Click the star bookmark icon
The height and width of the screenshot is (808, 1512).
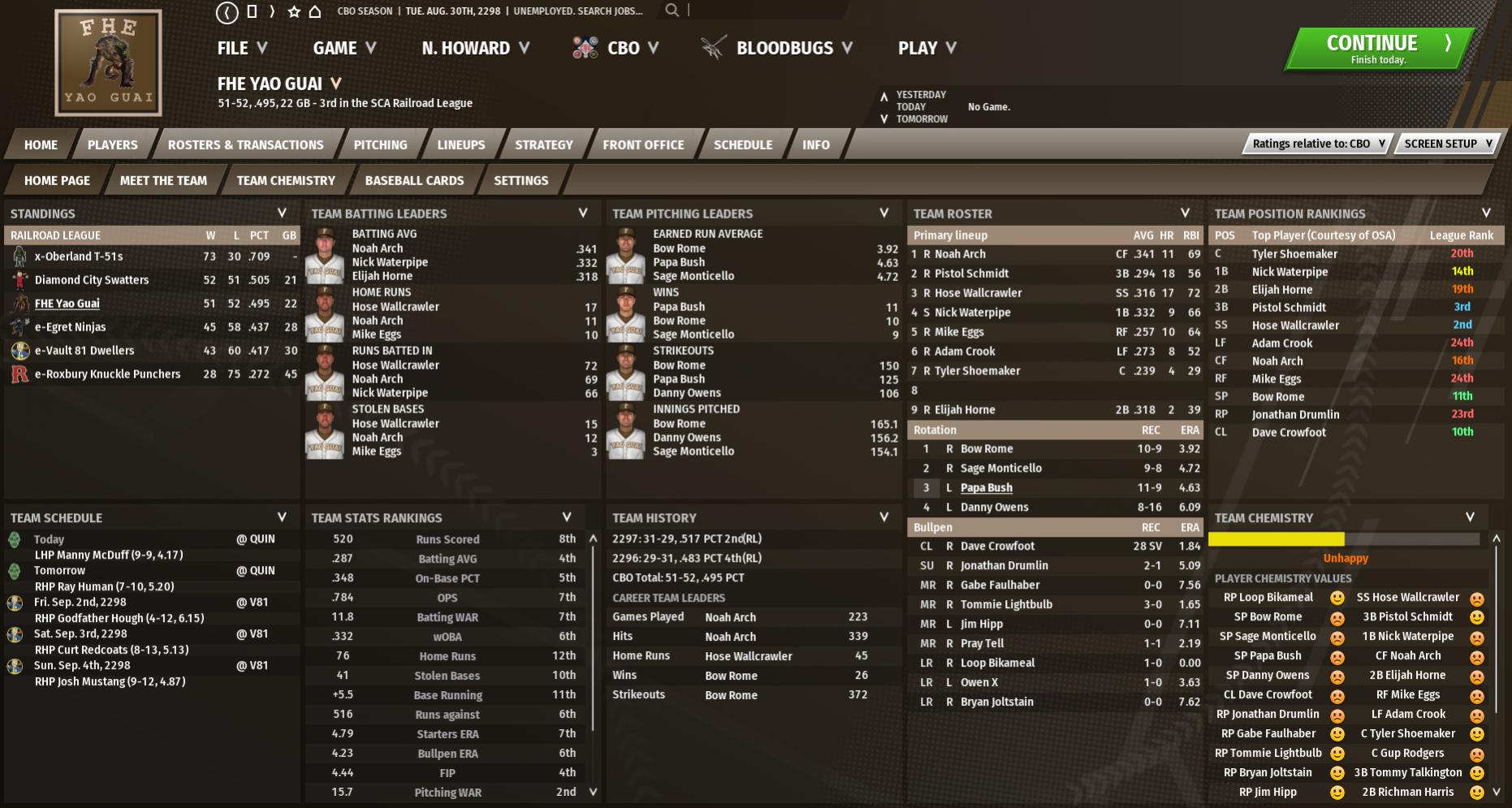point(294,11)
